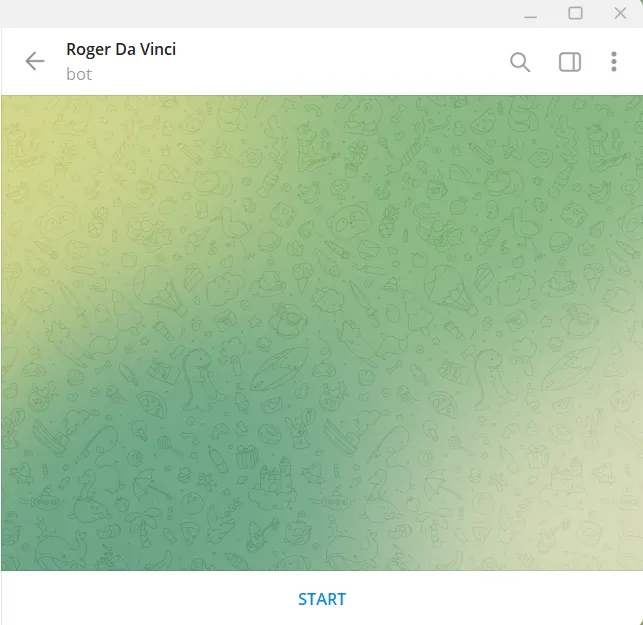Screen dimensions: 643x625
Task: Click the gift box doodle near sandcastle
Action: coord(246,456)
